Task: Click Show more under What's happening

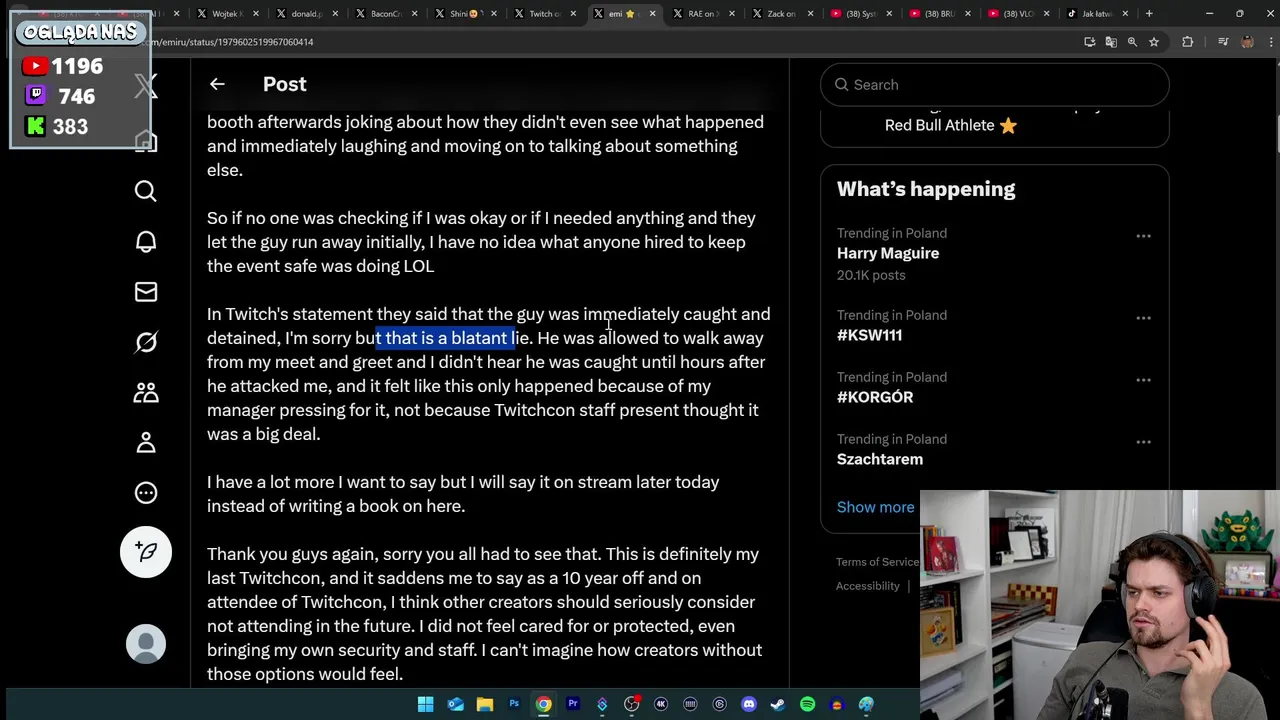Action: click(875, 507)
